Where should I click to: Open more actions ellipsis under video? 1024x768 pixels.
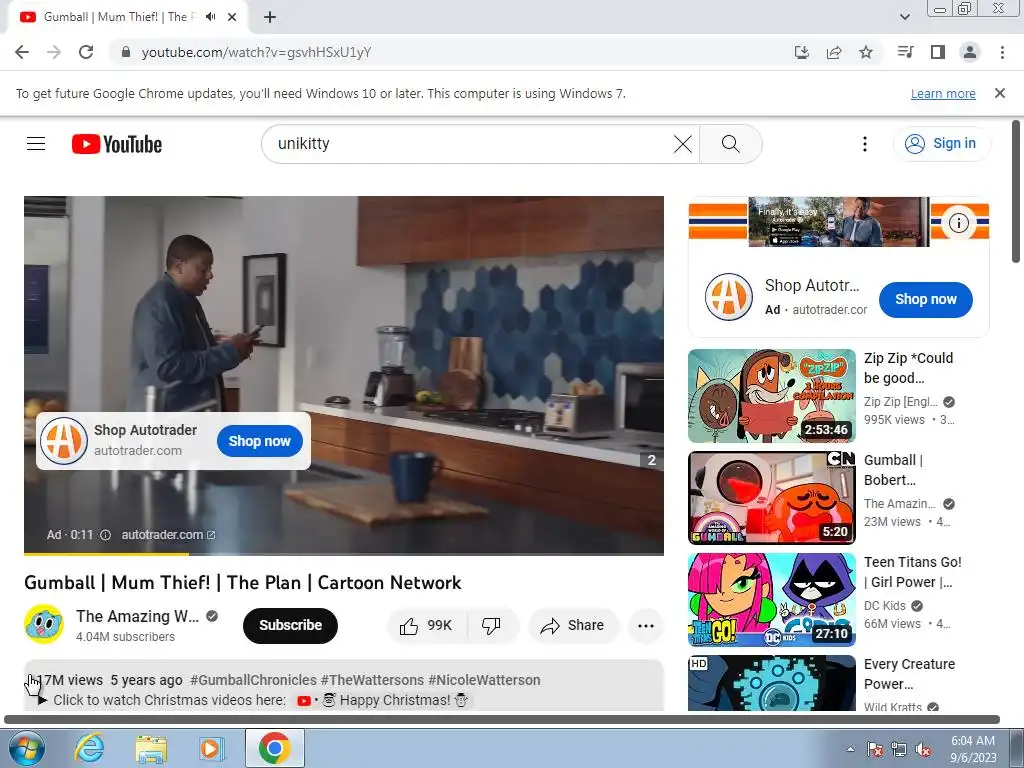coord(645,626)
